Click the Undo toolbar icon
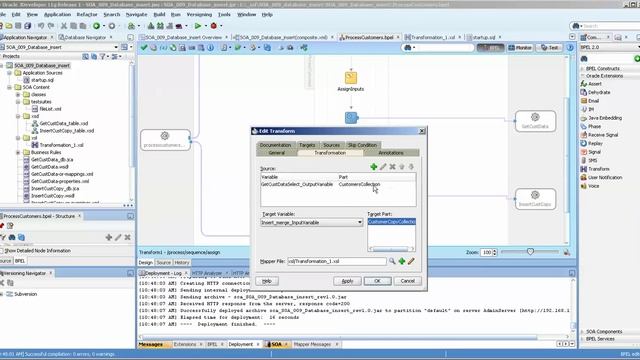Image resolution: width=640 pixels, height=360 pixels. click(41, 26)
